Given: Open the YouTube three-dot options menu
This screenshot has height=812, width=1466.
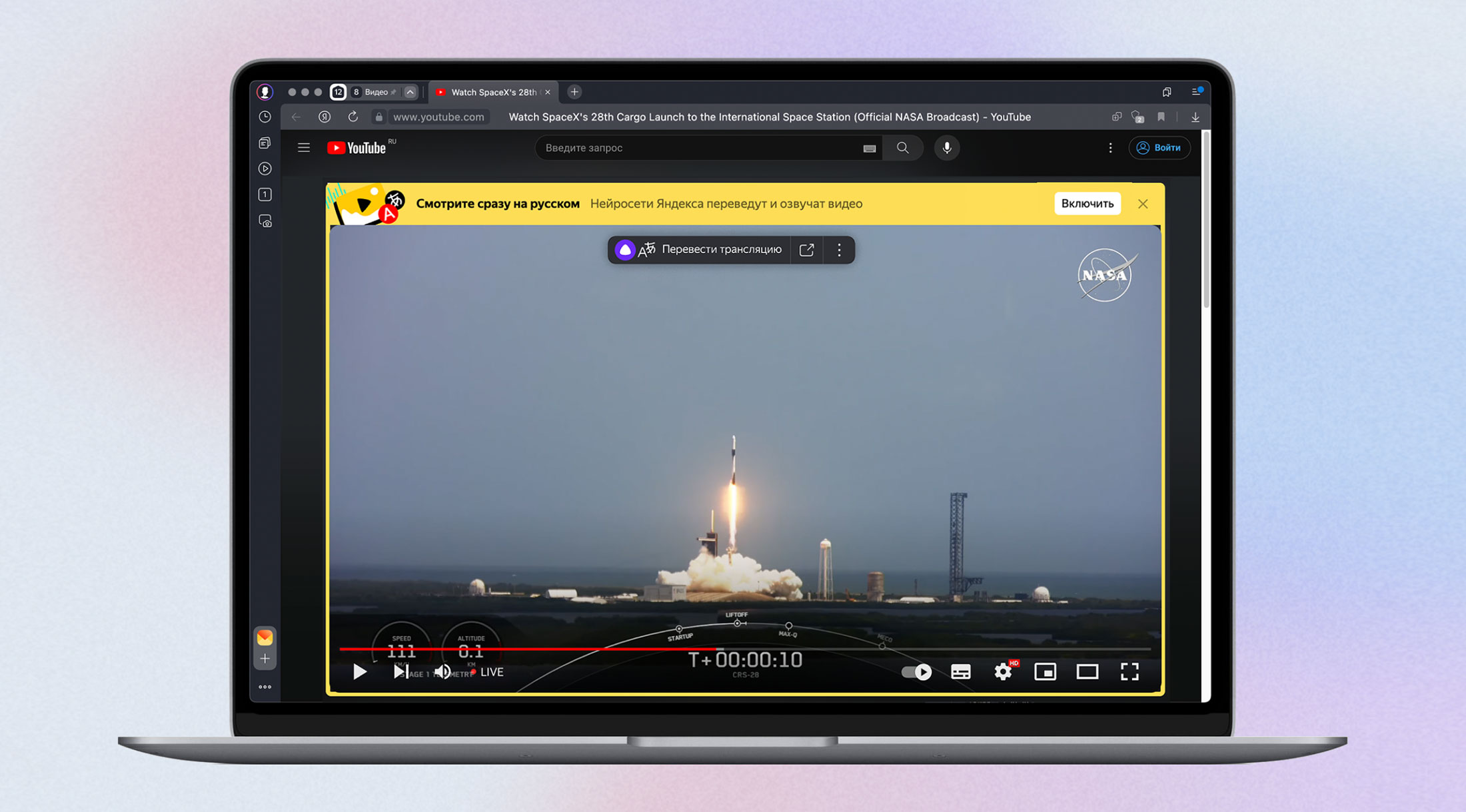Looking at the screenshot, I should point(1110,148).
